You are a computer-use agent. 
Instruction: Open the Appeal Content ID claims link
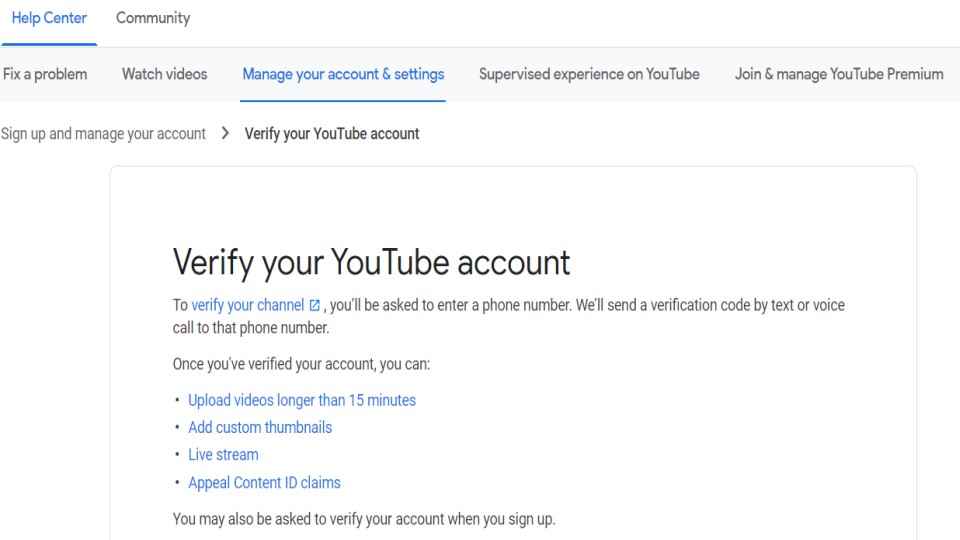(264, 482)
